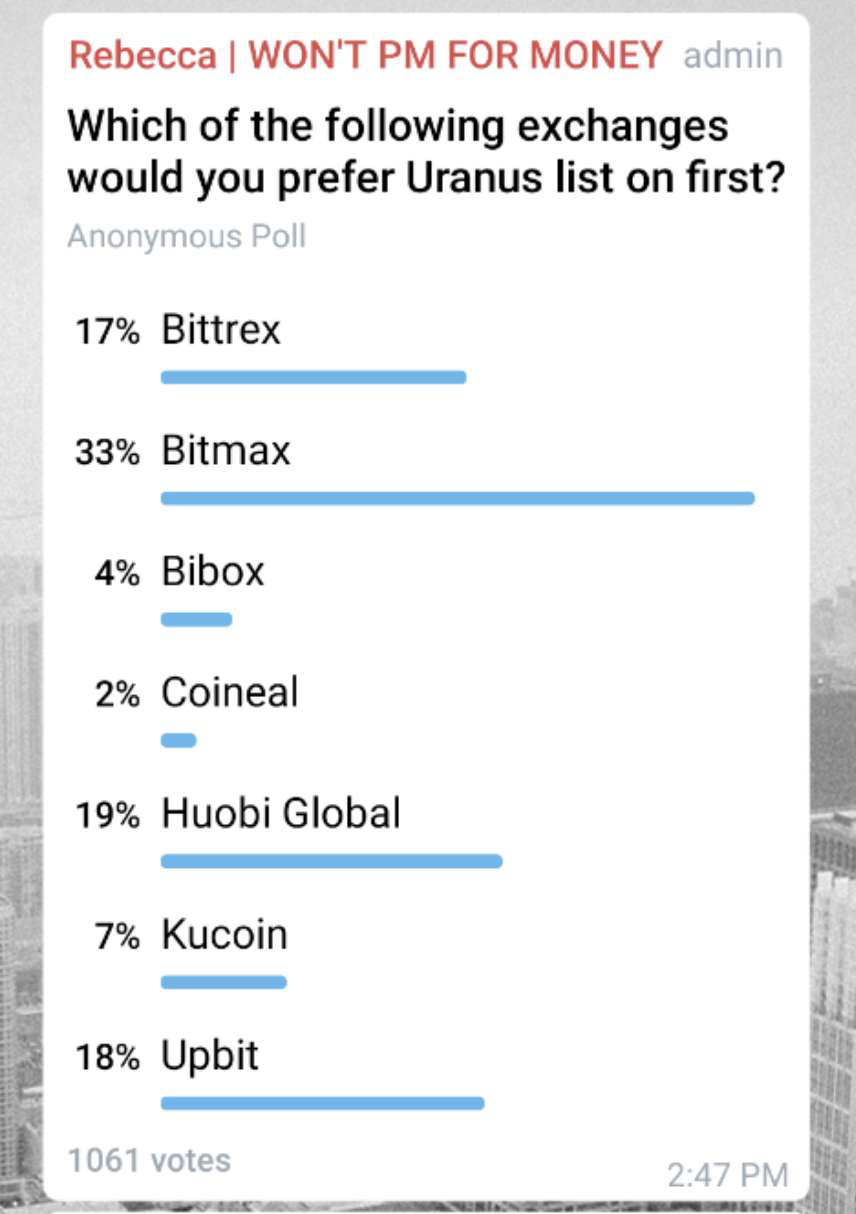
Task: Click the Bitmax 33% result bar
Action: tap(457, 498)
